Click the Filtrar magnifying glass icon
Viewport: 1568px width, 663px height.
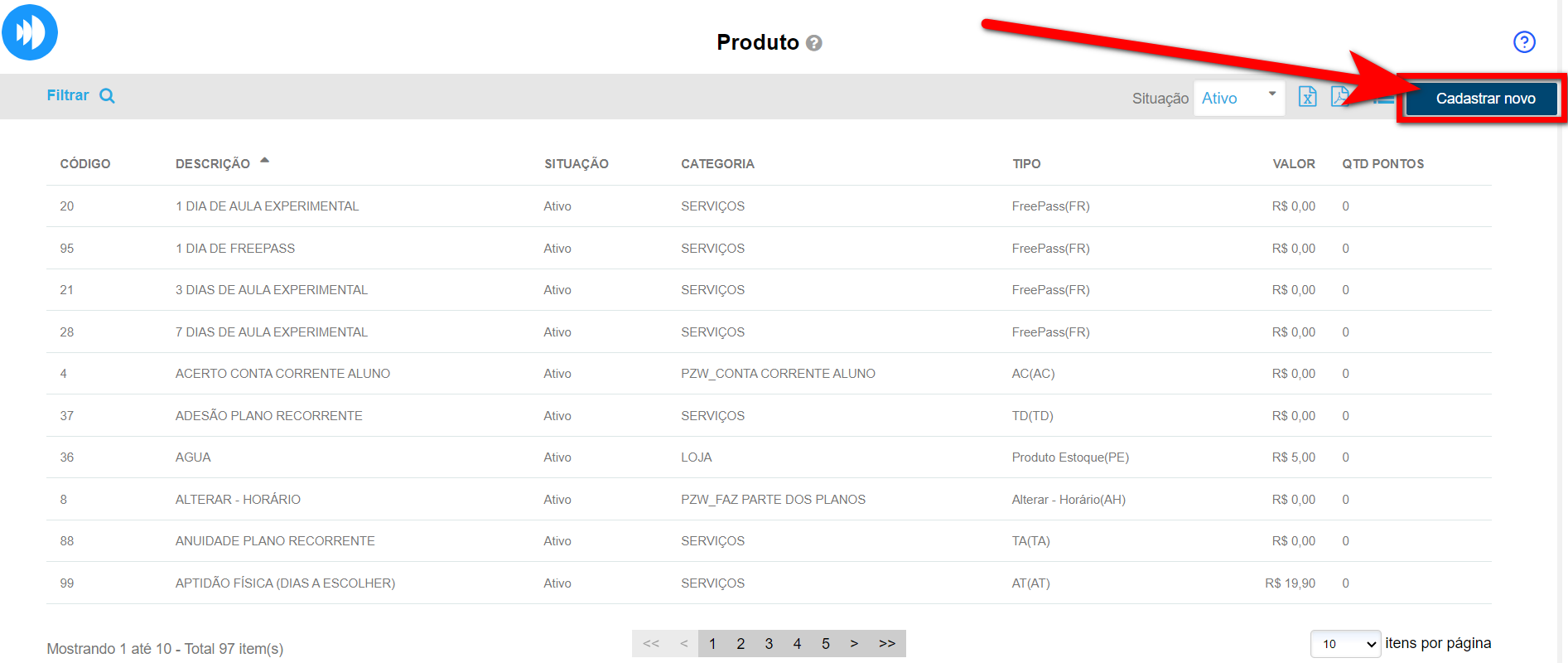[107, 96]
